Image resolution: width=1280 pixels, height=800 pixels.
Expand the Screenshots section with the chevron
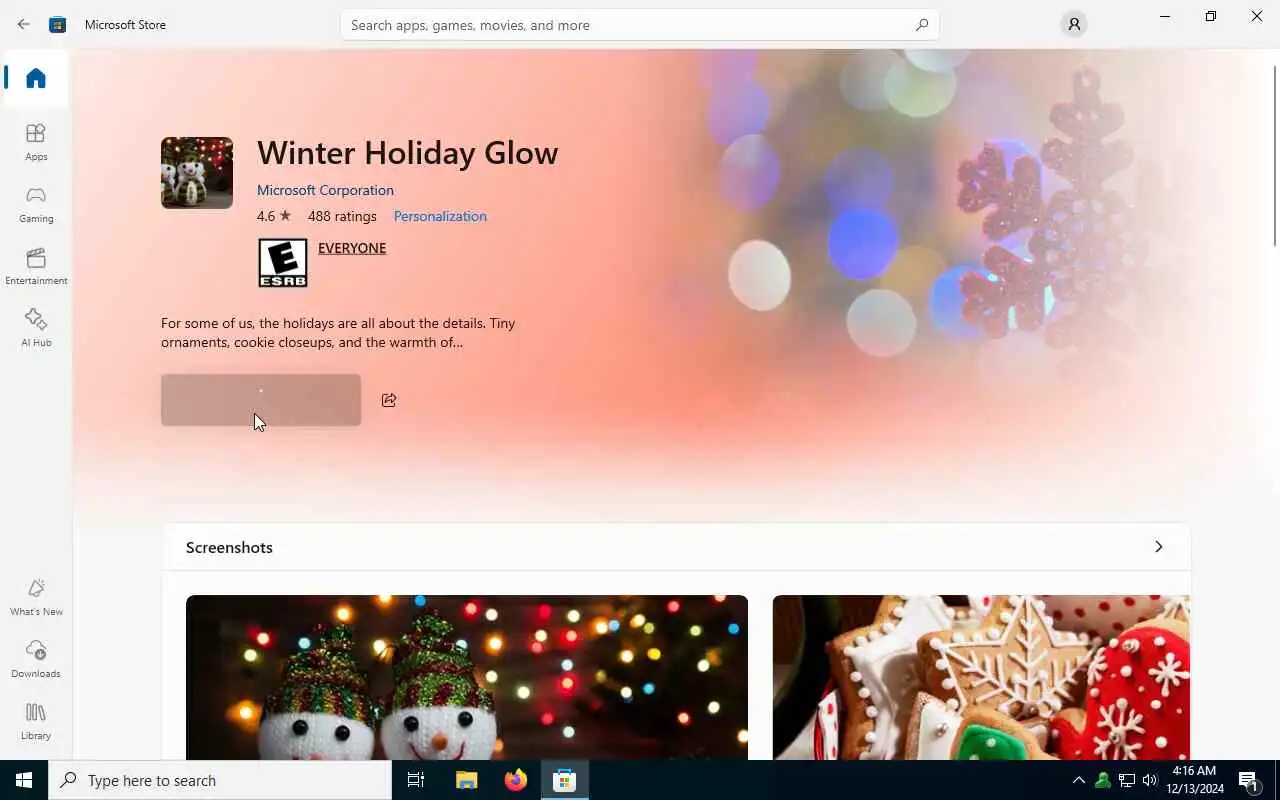pos(1159,547)
